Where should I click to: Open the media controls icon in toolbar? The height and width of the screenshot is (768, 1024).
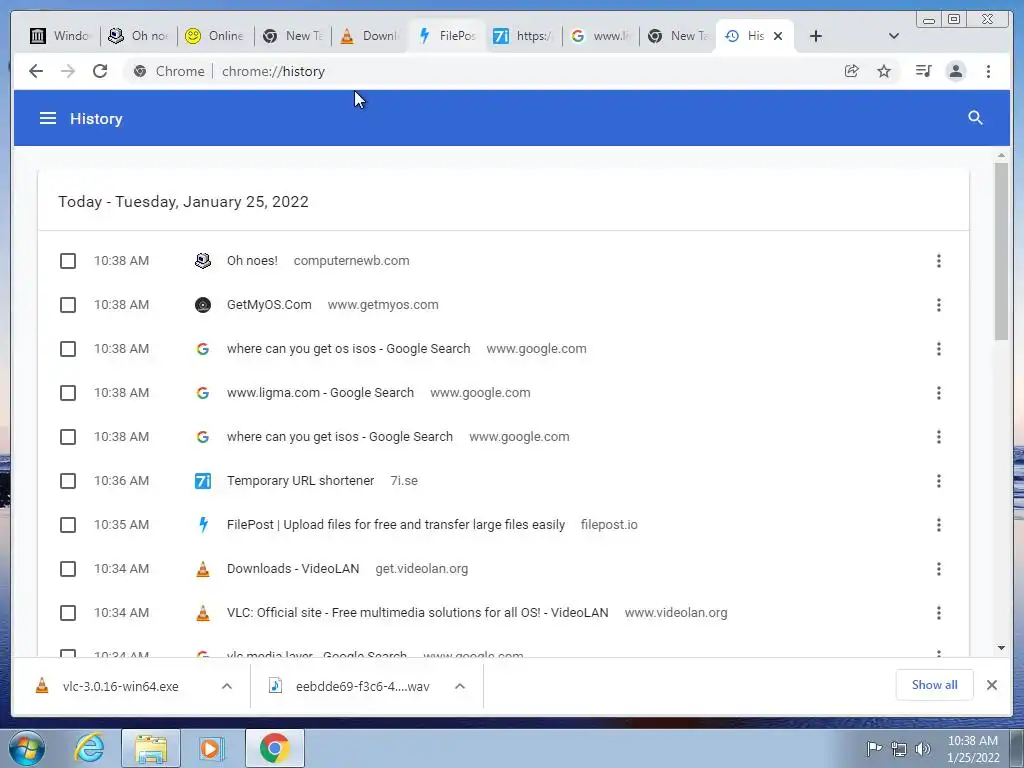tap(923, 71)
